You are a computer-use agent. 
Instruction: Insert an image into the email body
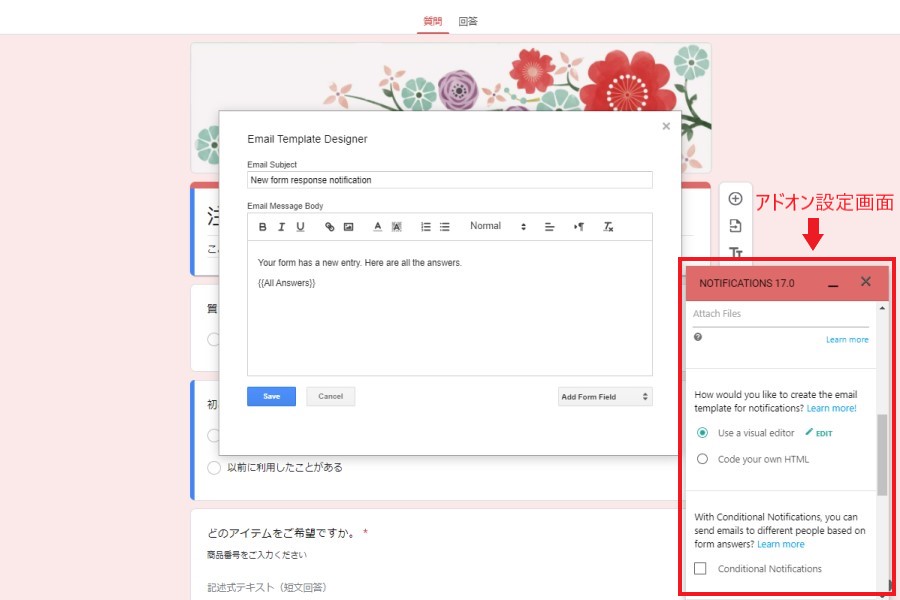(348, 227)
